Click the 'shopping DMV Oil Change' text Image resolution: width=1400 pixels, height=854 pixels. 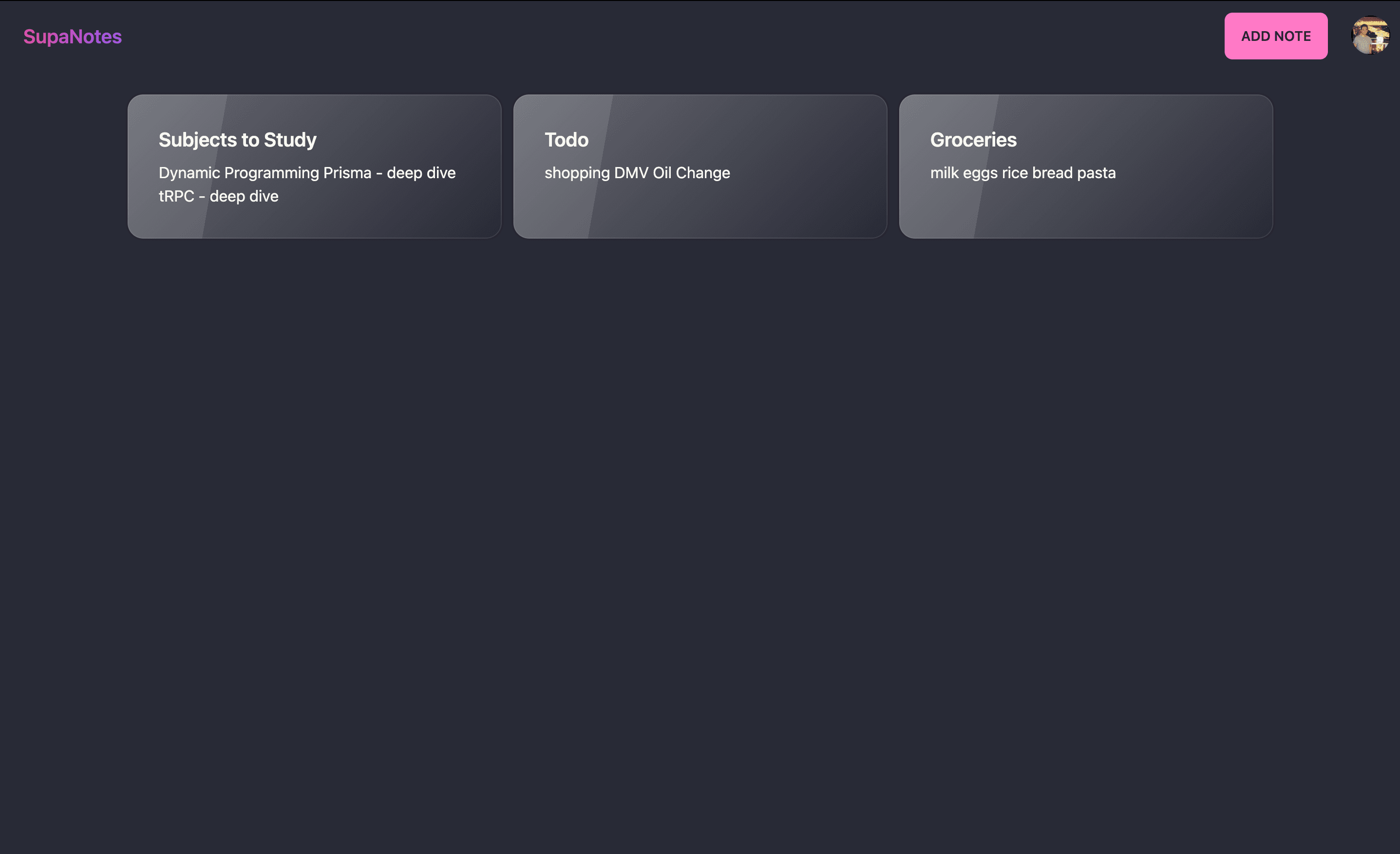tap(638, 173)
